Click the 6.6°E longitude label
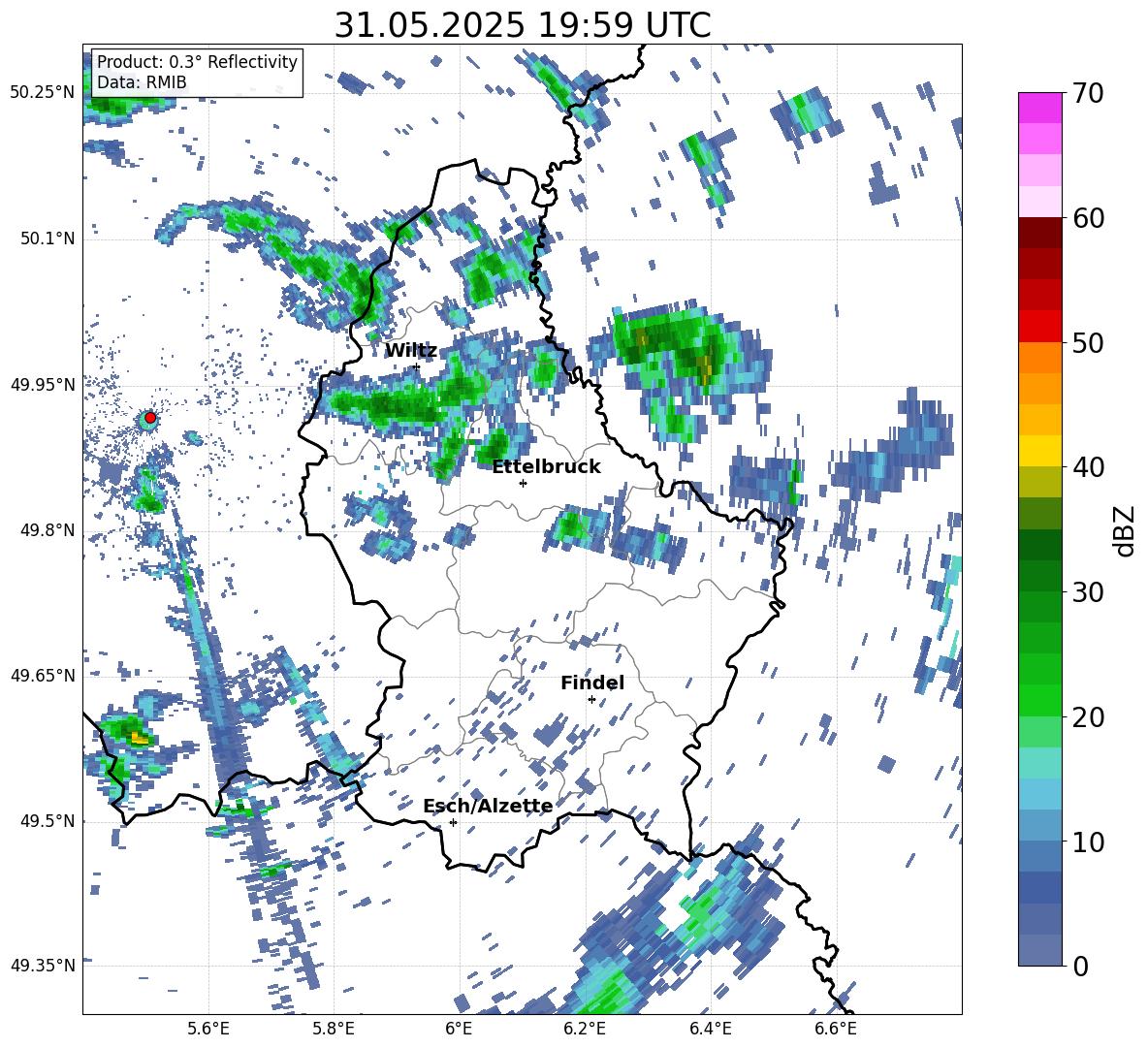 [836, 1029]
